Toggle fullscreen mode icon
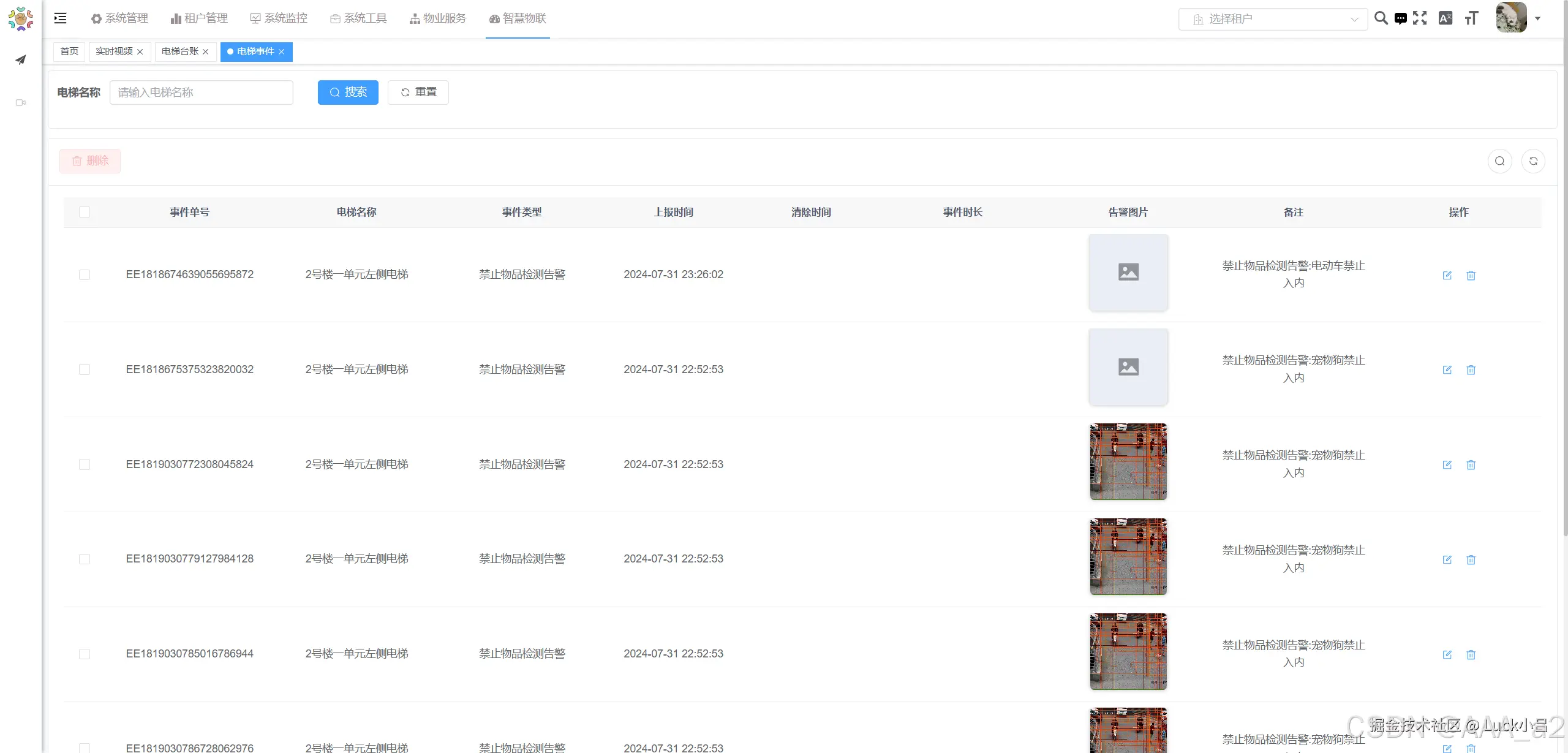Viewport: 1568px width, 753px height. tap(1420, 18)
